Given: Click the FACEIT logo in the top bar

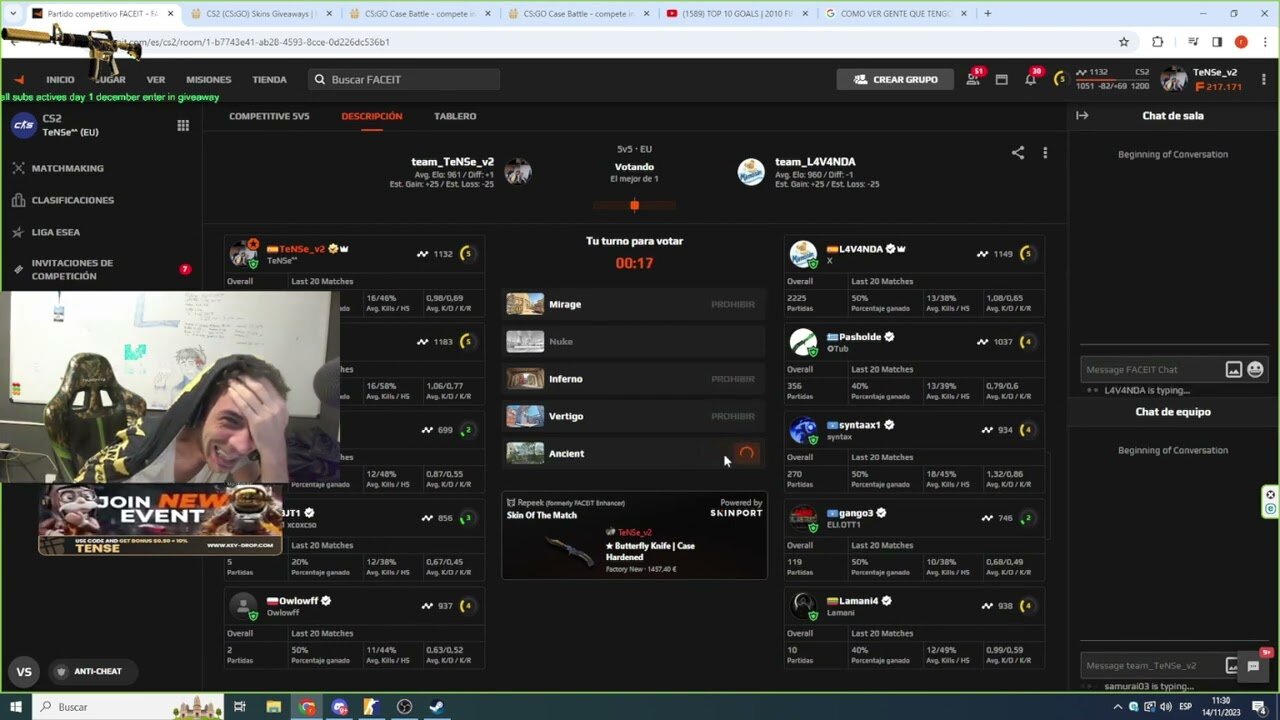Looking at the screenshot, I should pos(18,80).
